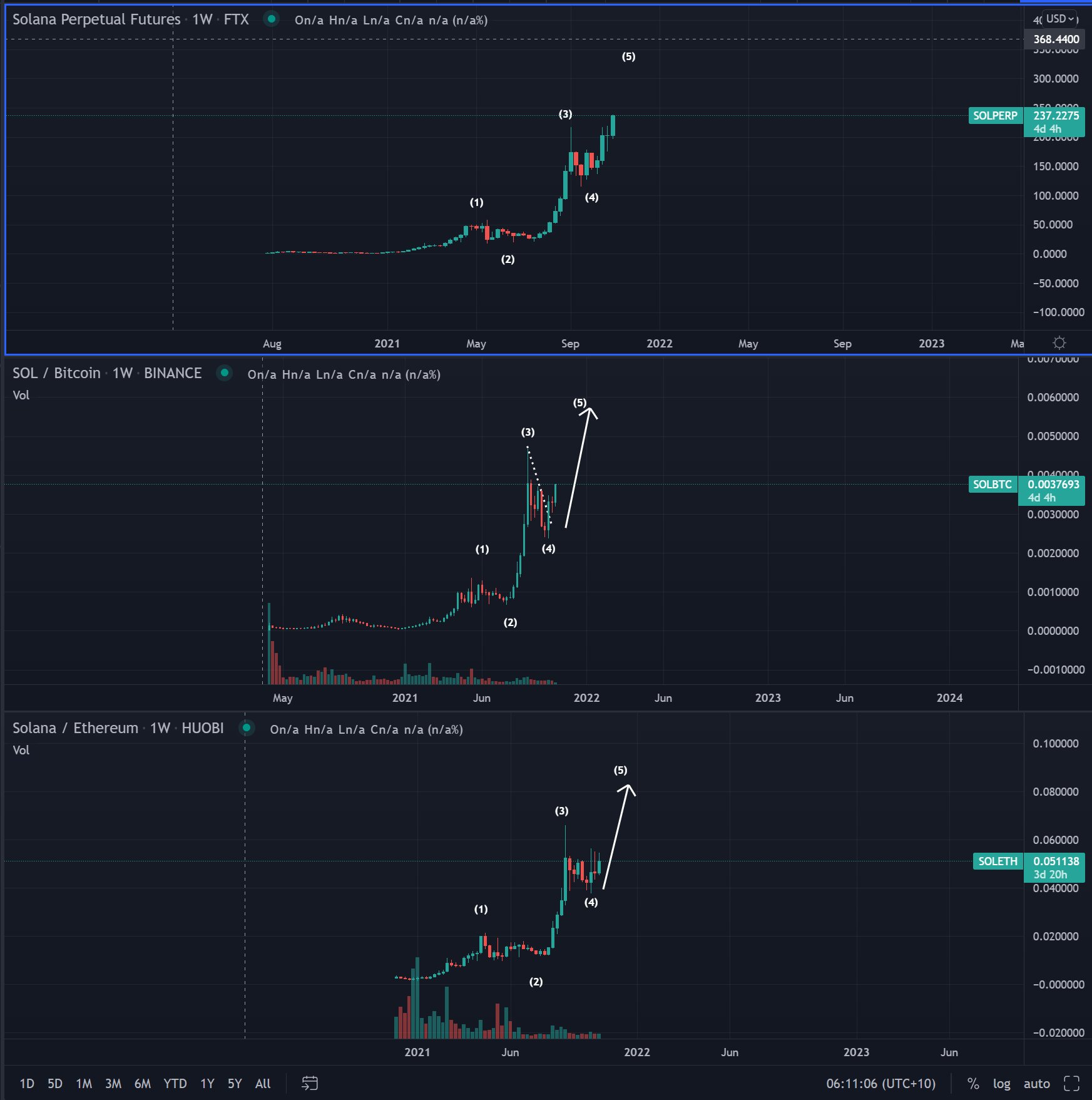Click Vol indicator in Solana/Ethereum chart
Viewport: 1092px width, 1100px height.
[21, 750]
